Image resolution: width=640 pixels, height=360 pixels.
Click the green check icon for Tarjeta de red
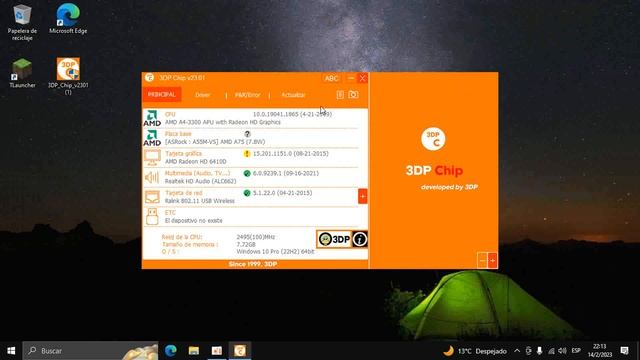(x=247, y=193)
